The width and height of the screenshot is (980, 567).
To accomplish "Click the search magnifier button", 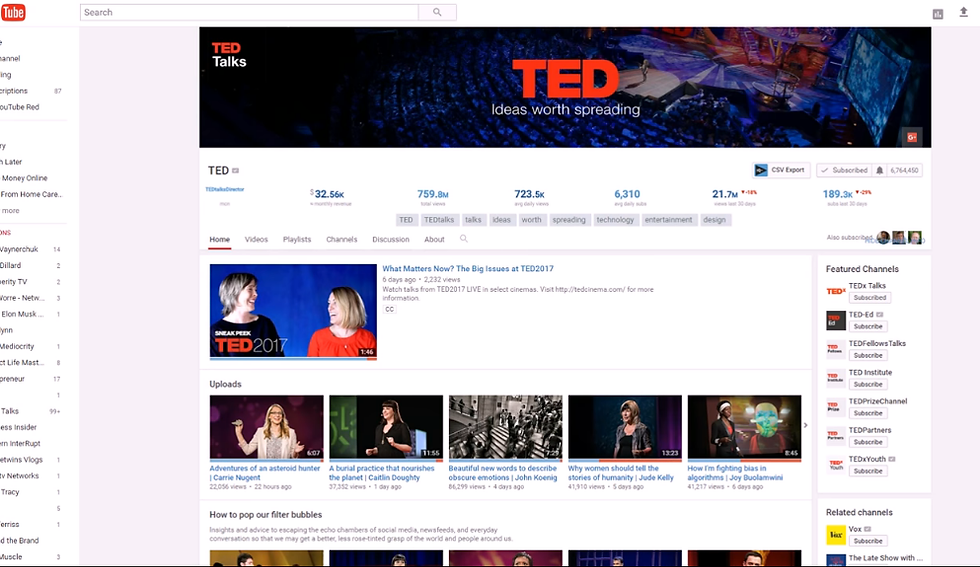I will tap(437, 12).
